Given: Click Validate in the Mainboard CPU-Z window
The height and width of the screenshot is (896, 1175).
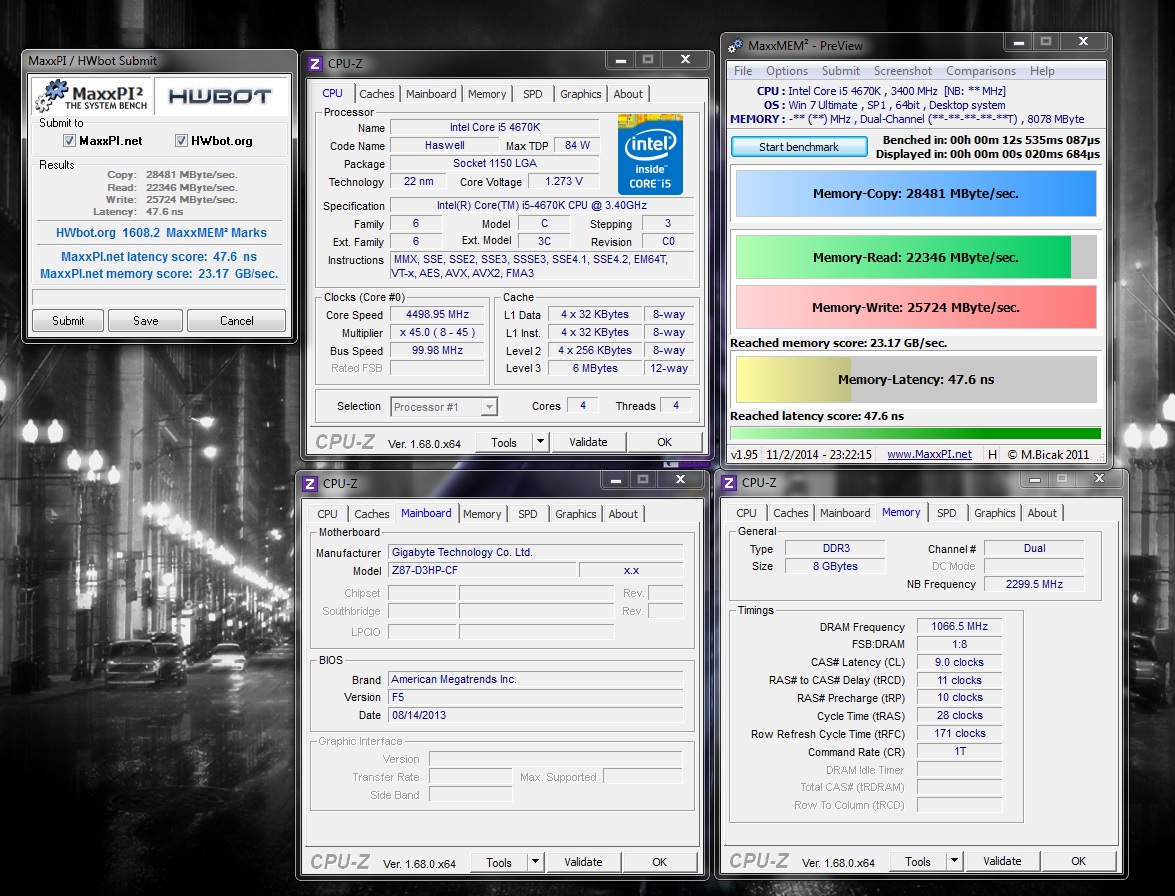Looking at the screenshot, I should click(583, 862).
